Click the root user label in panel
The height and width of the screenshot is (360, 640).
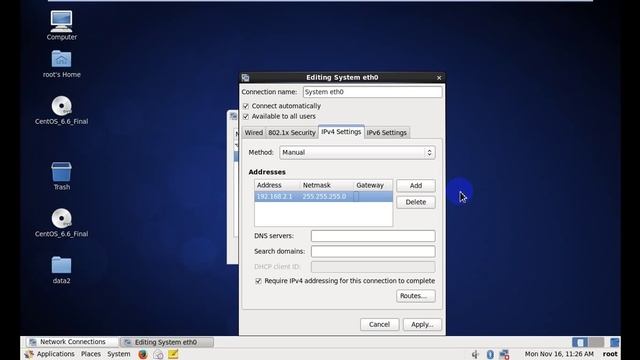[x=610, y=354]
